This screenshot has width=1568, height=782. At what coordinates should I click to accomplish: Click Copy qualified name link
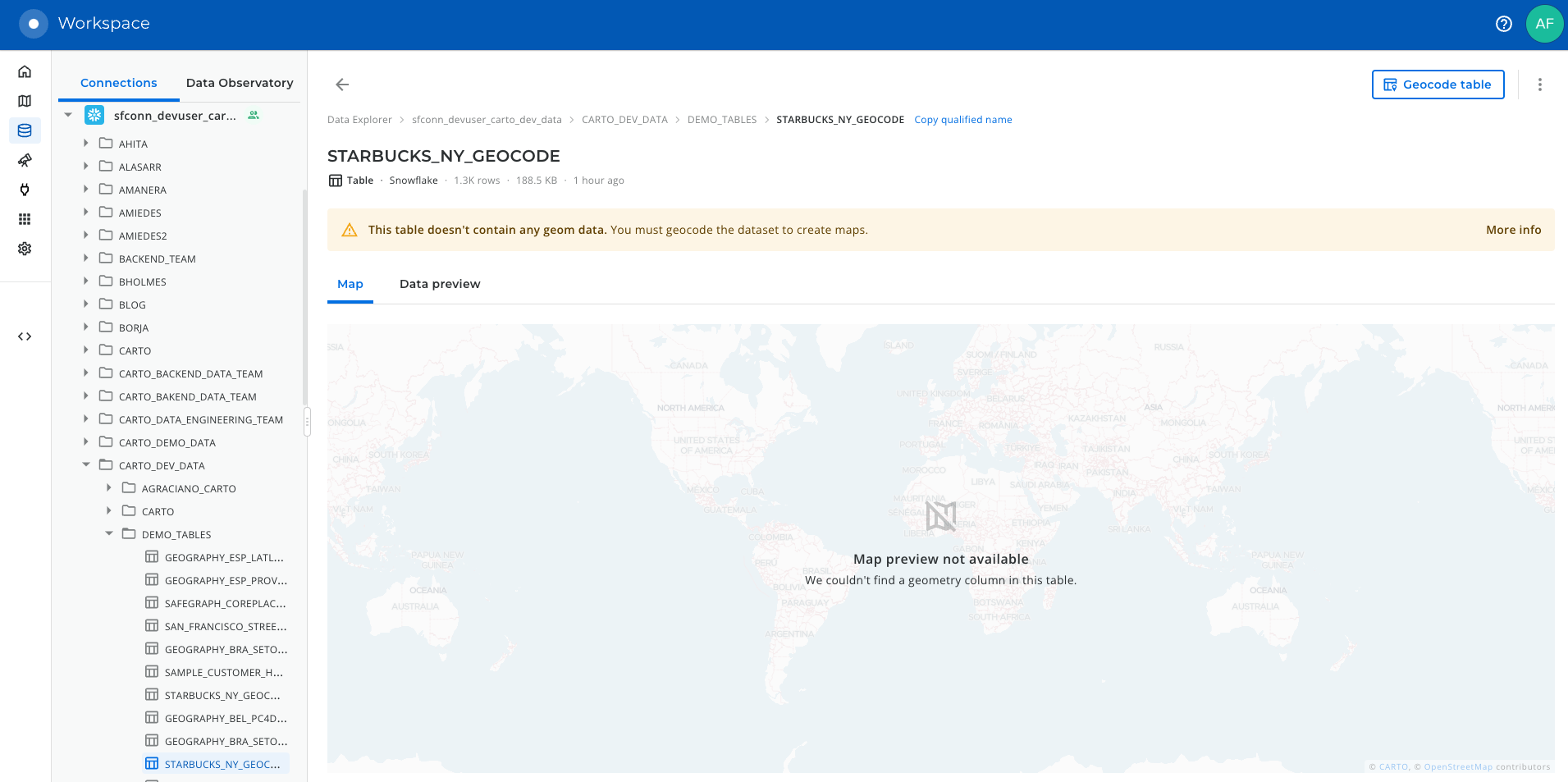[963, 120]
